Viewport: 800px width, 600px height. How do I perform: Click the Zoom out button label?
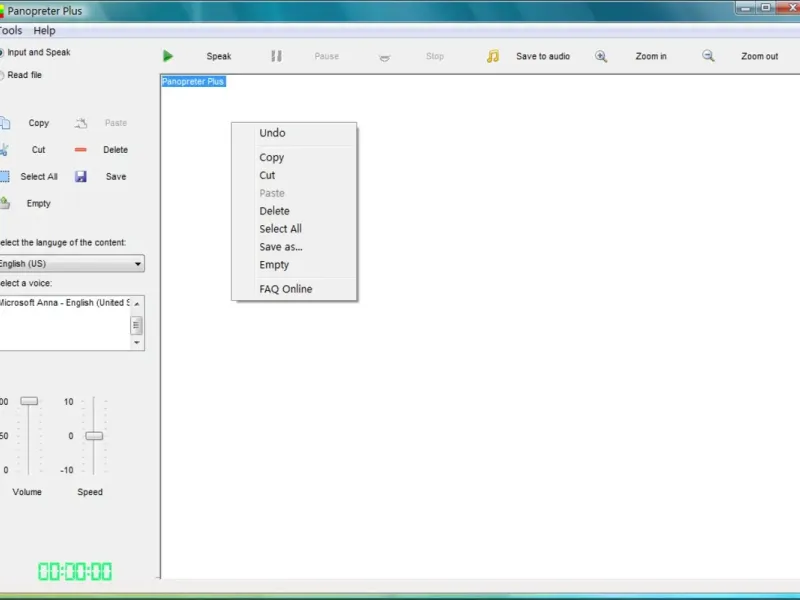760,56
